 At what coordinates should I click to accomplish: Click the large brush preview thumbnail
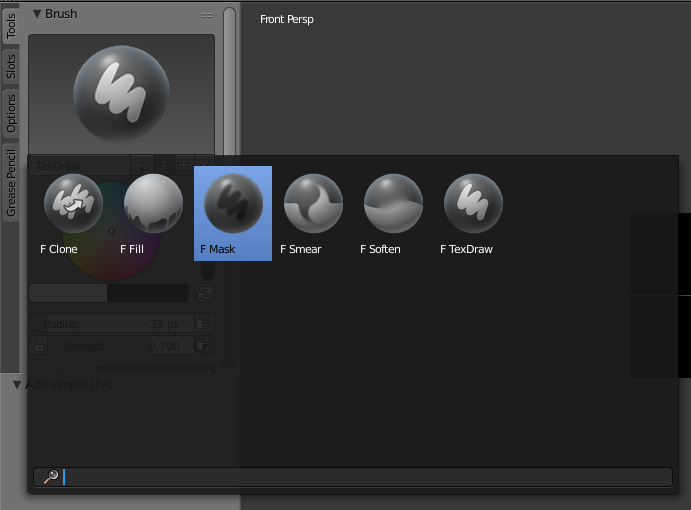click(x=122, y=94)
